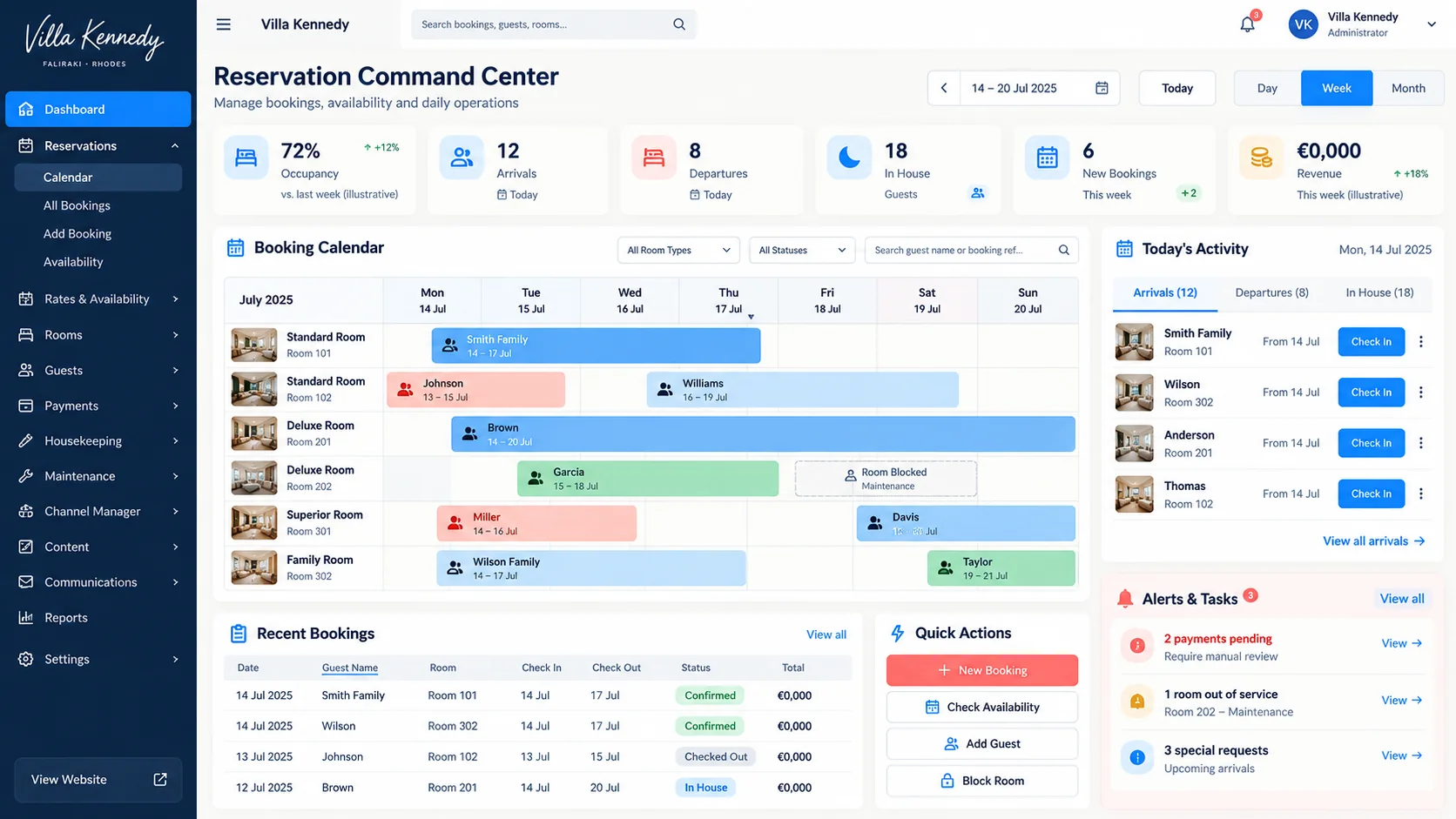Open more options for Thomas arrival
Screen dimensions: 1456x819
pyautogui.click(x=1421, y=493)
